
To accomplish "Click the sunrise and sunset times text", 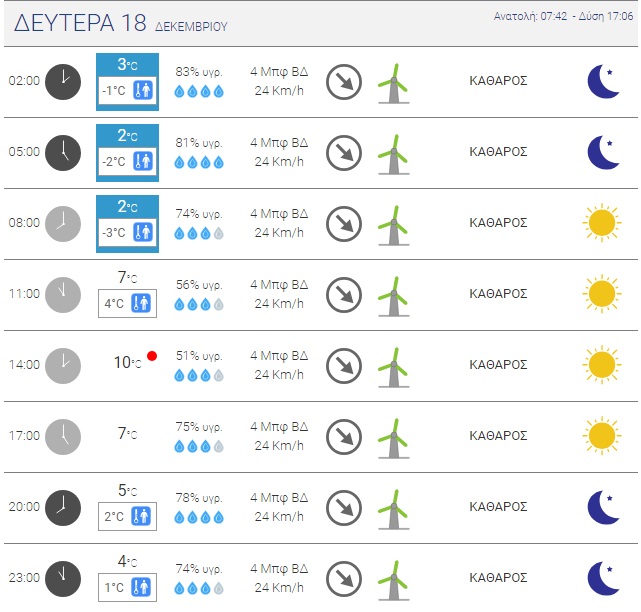I will point(564,17).
